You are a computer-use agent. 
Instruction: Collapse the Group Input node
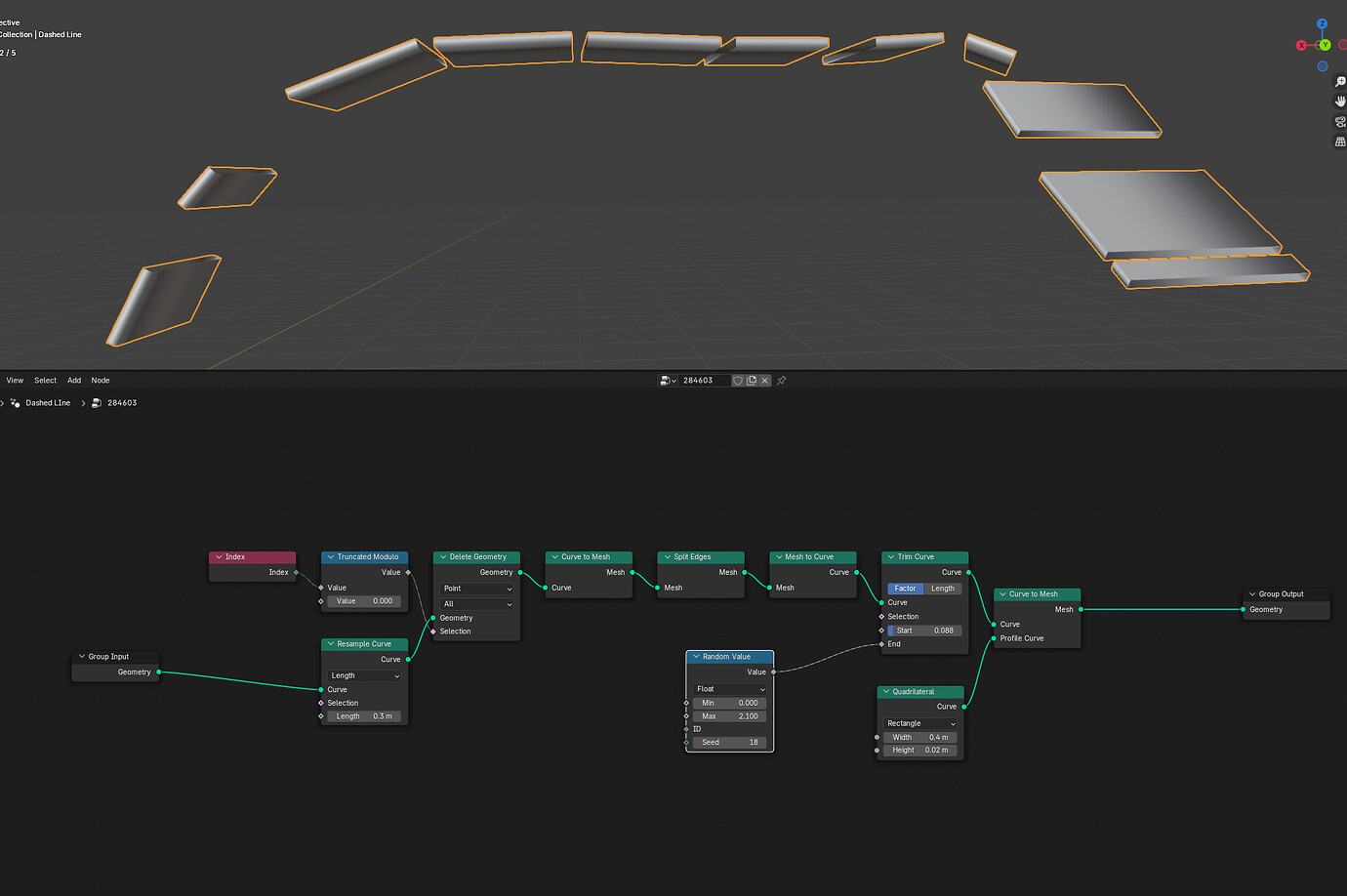(x=82, y=657)
